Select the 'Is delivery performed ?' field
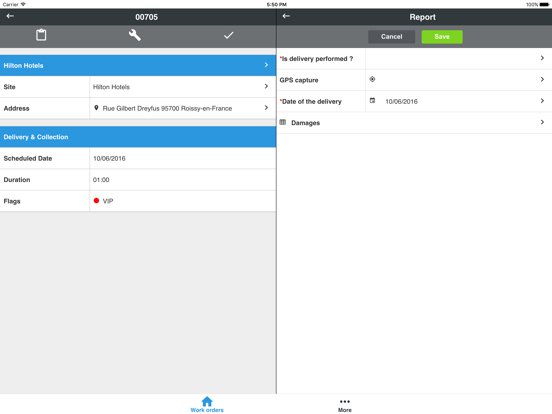This screenshot has width=552, height=414. [415, 58]
